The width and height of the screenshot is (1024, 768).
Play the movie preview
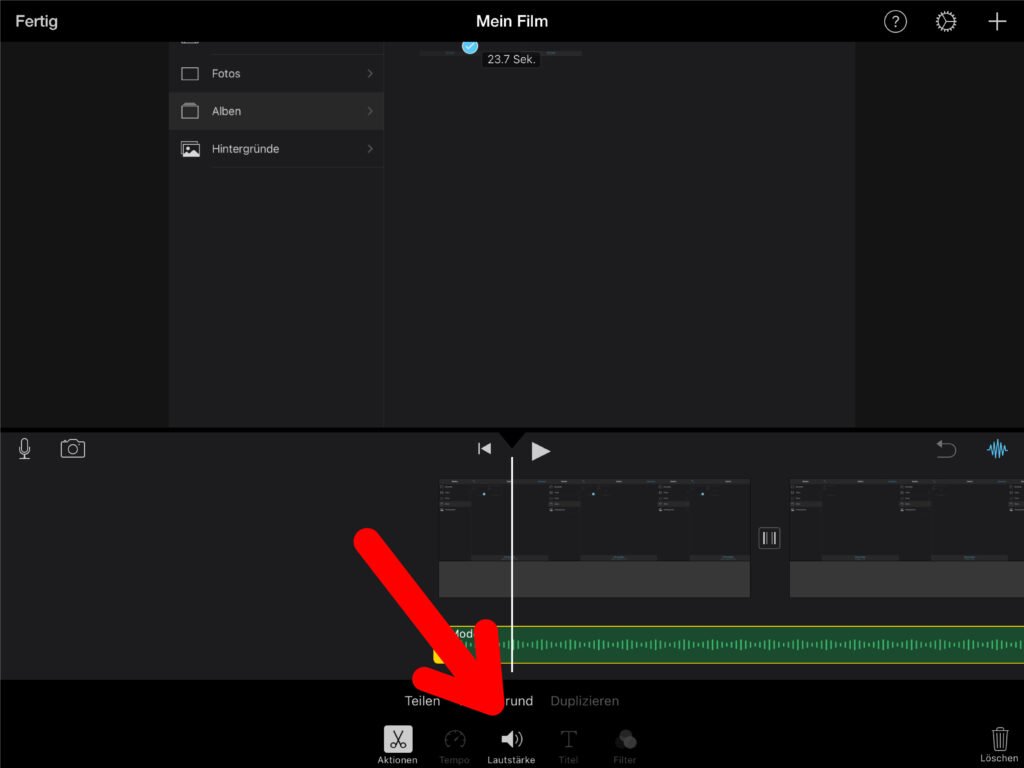540,451
